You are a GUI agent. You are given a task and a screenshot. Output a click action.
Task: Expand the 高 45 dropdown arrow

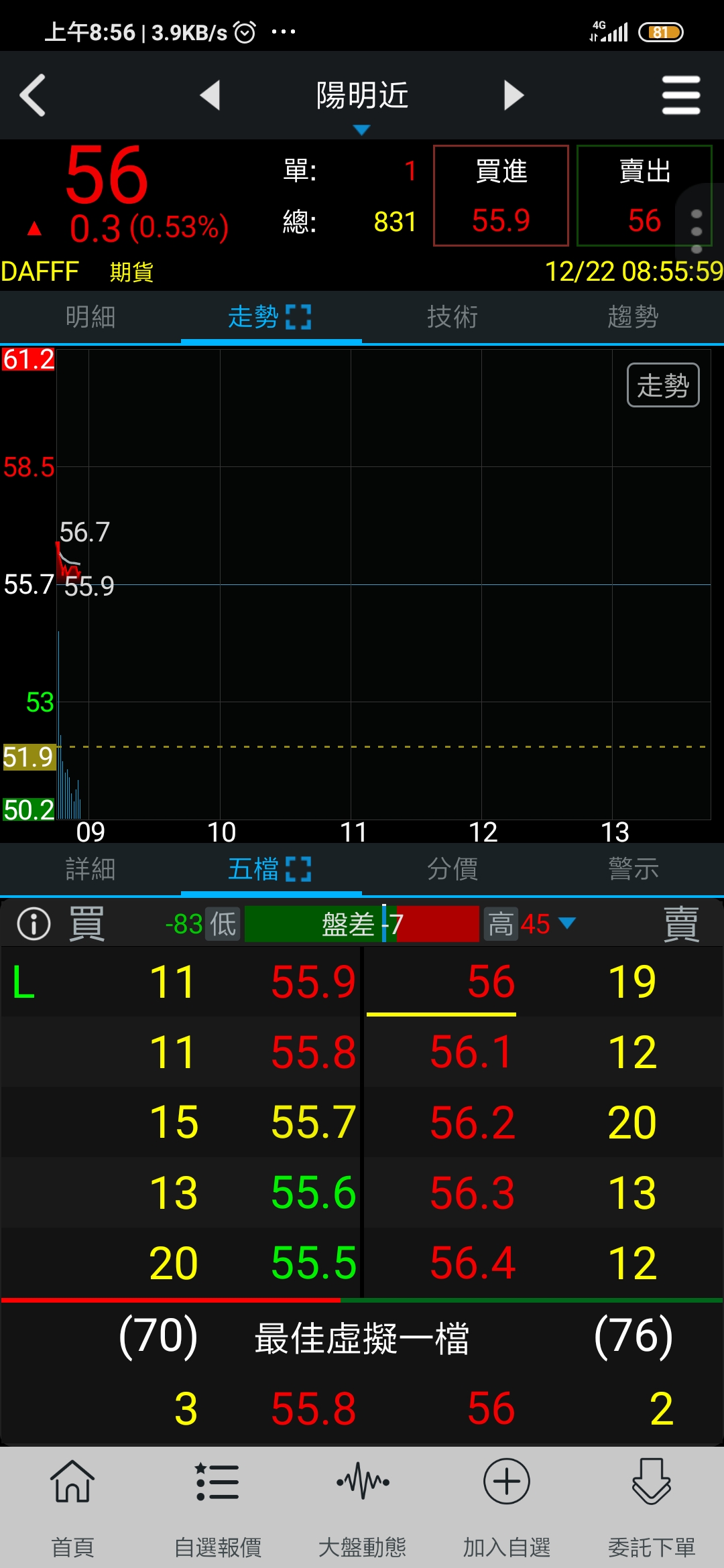point(567,923)
